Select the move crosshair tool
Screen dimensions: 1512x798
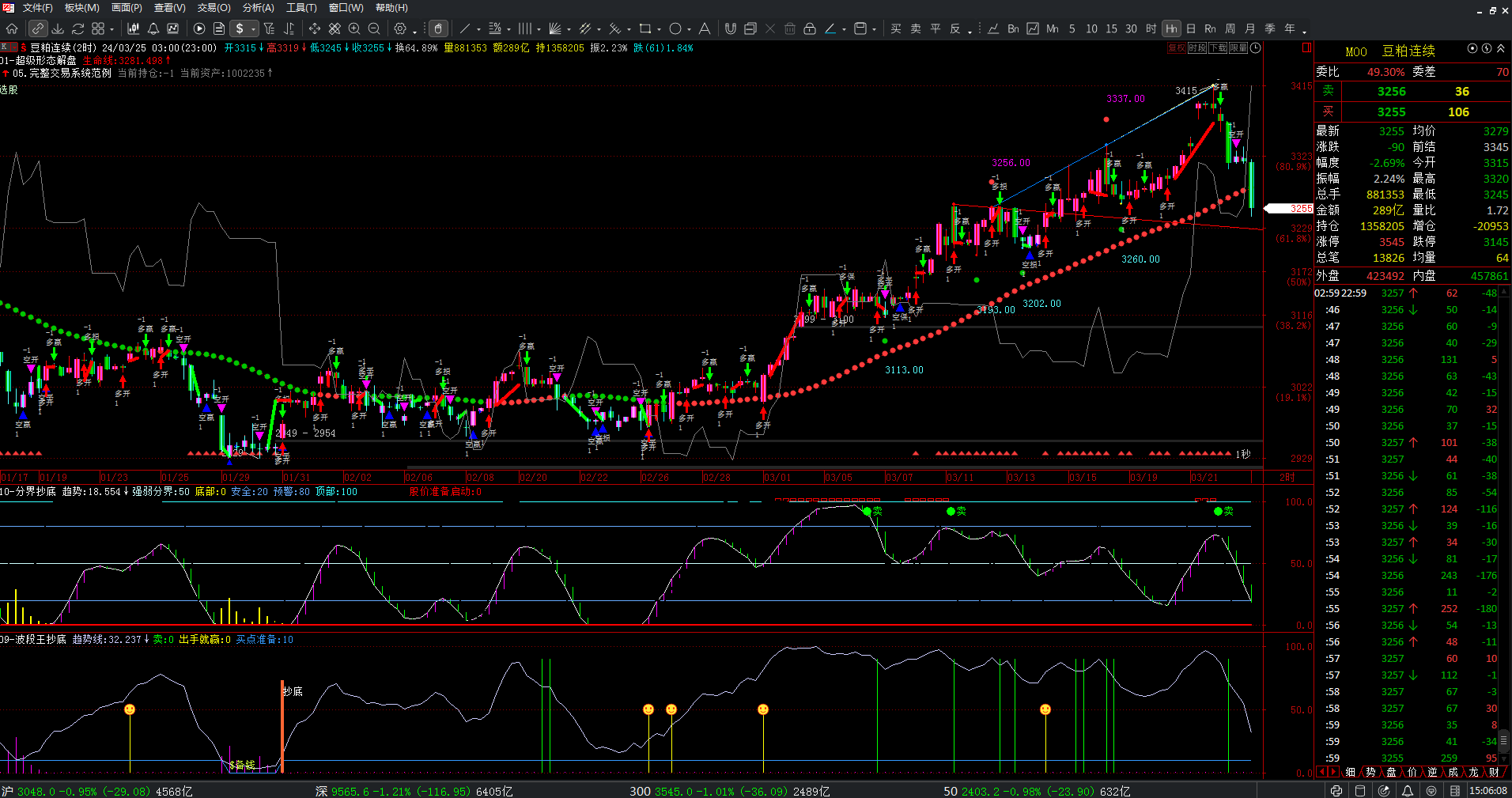[x=315, y=28]
